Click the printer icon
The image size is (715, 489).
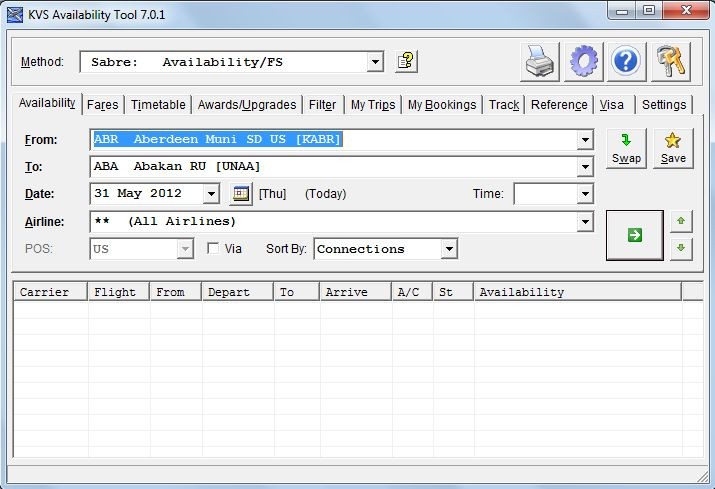540,62
